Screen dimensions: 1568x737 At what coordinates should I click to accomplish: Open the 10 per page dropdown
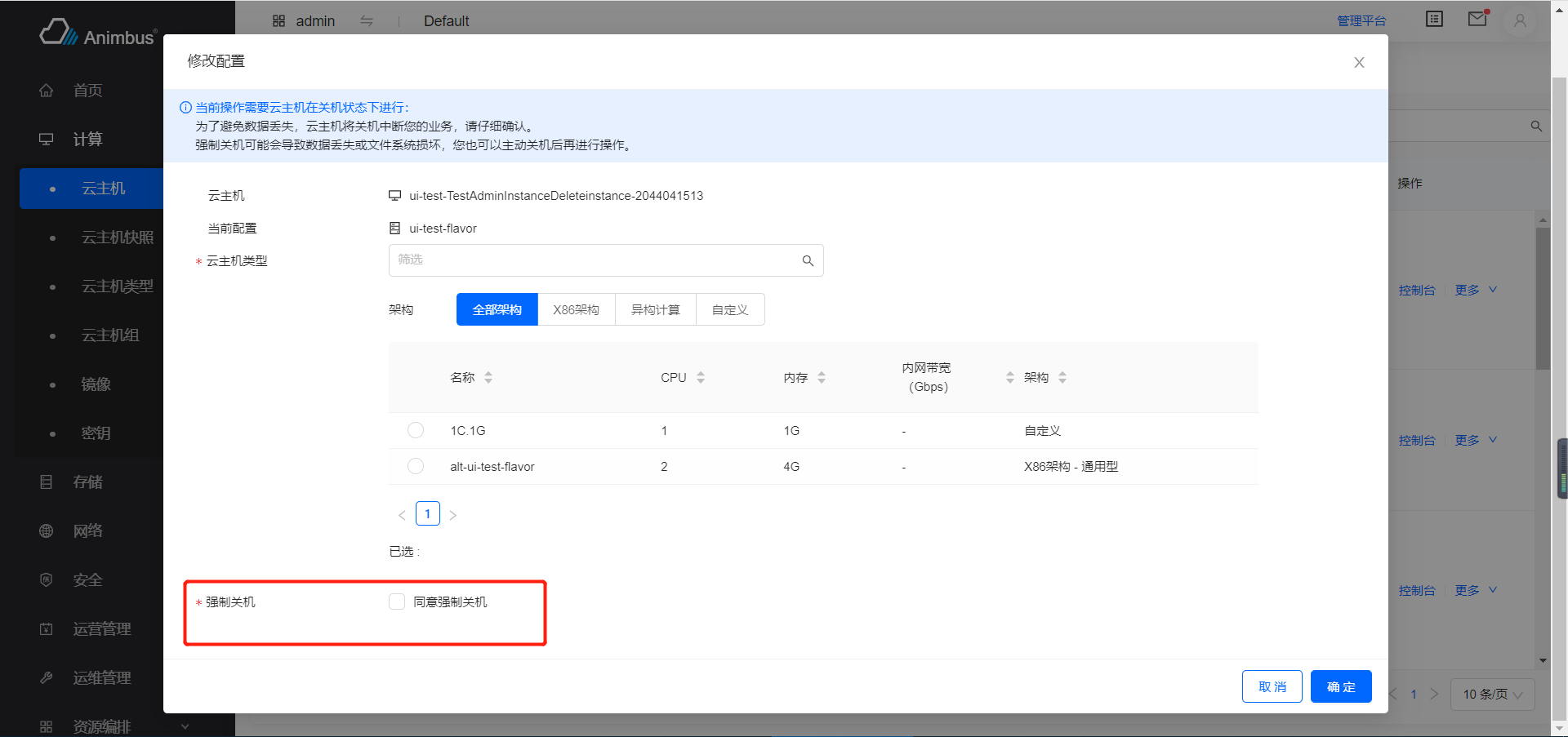coord(1492,695)
